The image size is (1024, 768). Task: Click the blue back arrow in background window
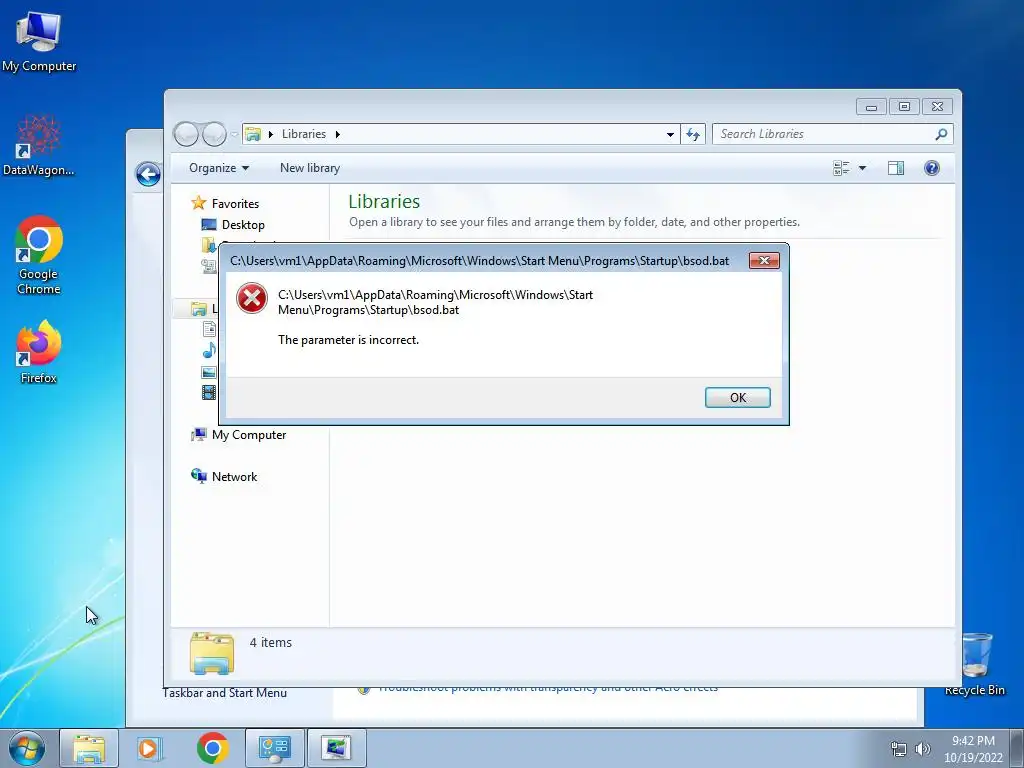148,174
